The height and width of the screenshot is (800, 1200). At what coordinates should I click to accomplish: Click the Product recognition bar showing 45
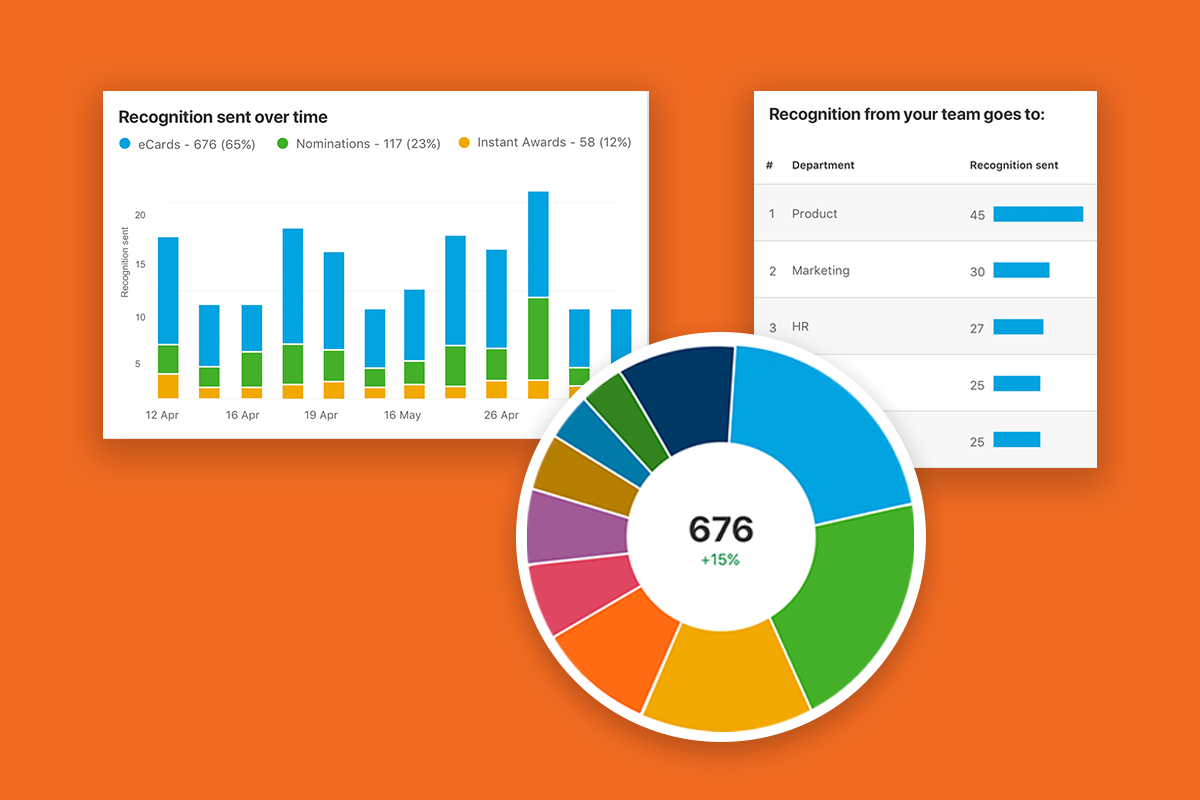click(1038, 213)
